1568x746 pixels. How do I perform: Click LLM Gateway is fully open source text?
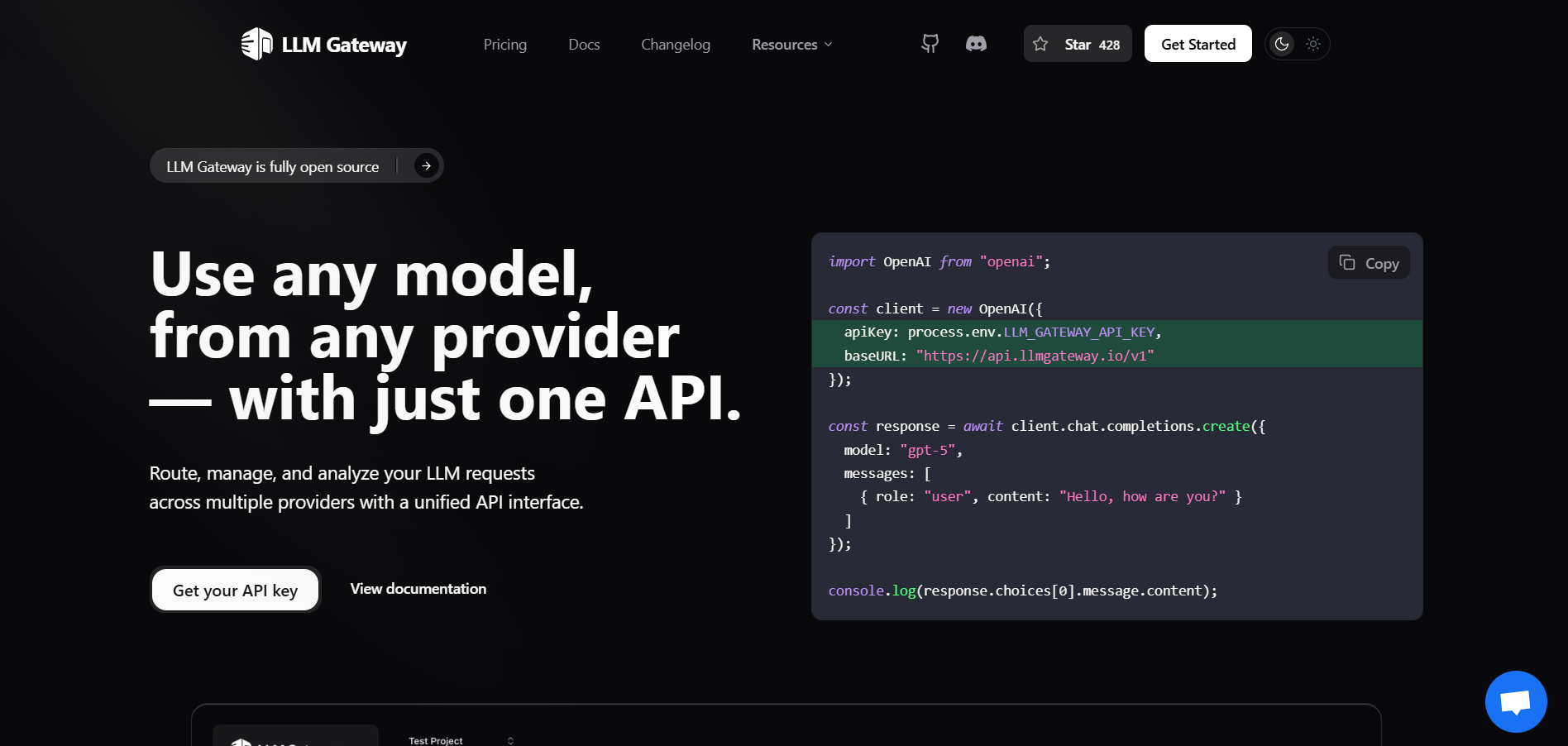(273, 166)
